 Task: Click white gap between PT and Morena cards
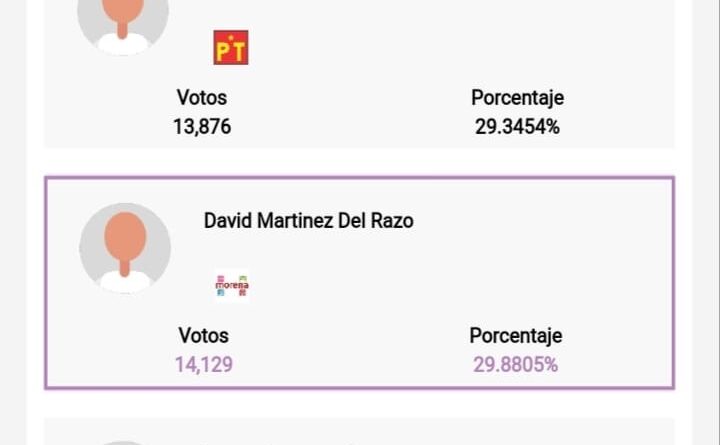click(x=359, y=162)
